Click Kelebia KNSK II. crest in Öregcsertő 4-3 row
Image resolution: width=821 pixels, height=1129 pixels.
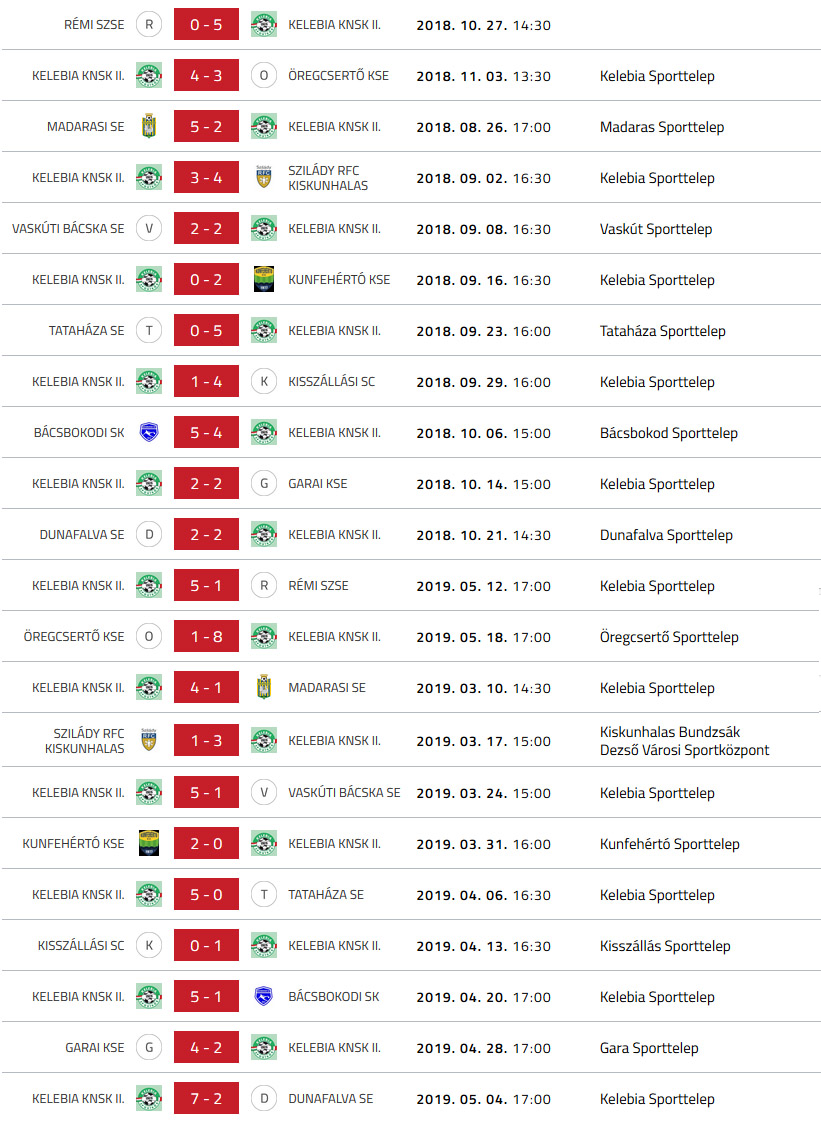point(149,75)
